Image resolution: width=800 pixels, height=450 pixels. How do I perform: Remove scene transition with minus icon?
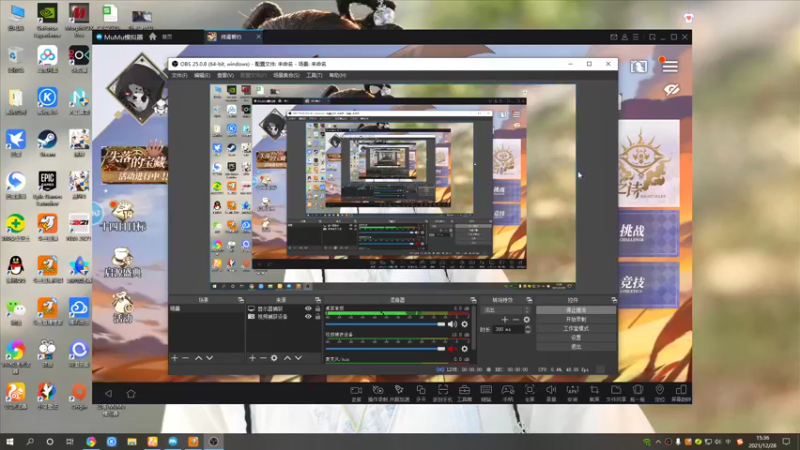pos(516,320)
